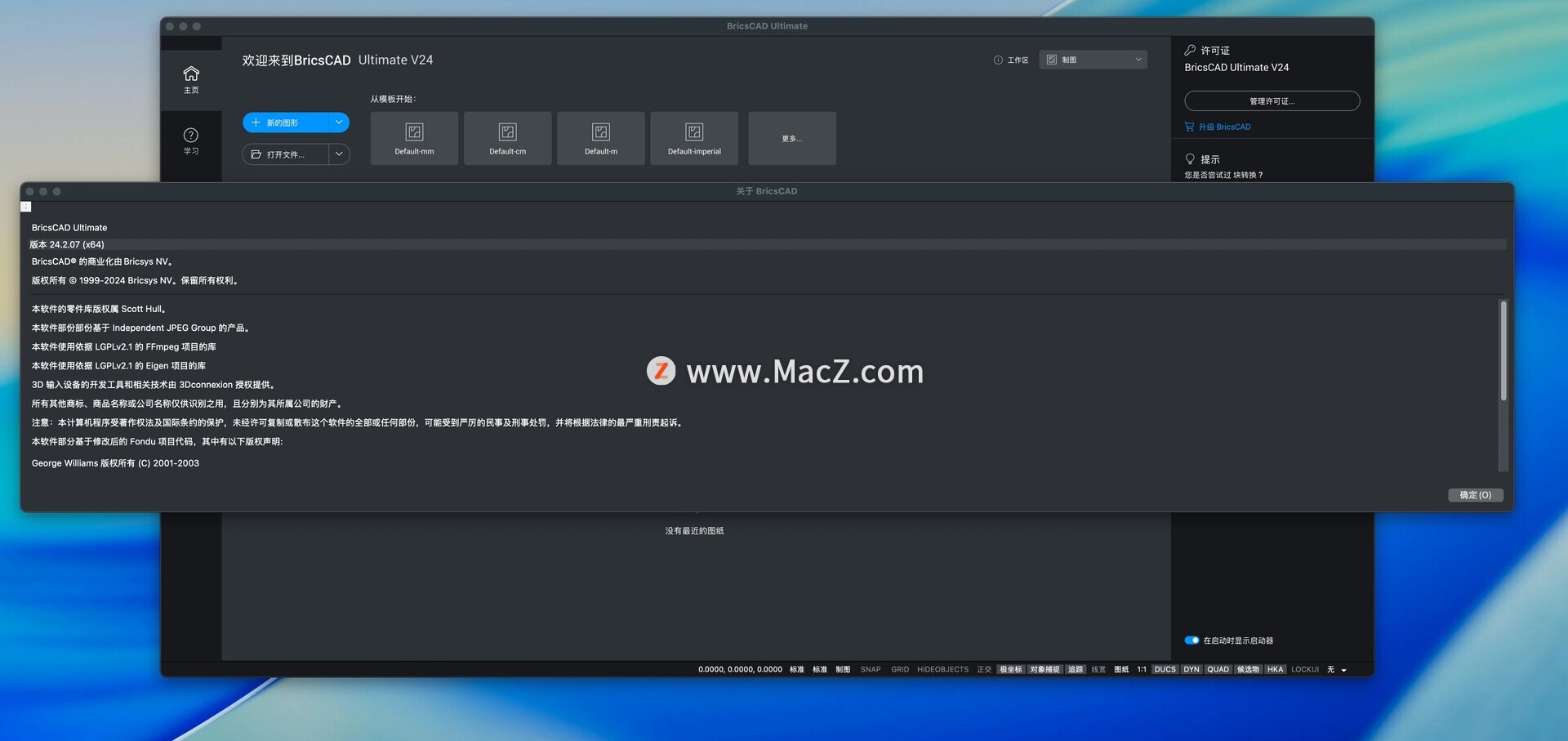The height and width of the screenshot is (741, 1568).
Task: Click the 升级 BricsCAD cart link
Action: tap(1218, 127)
